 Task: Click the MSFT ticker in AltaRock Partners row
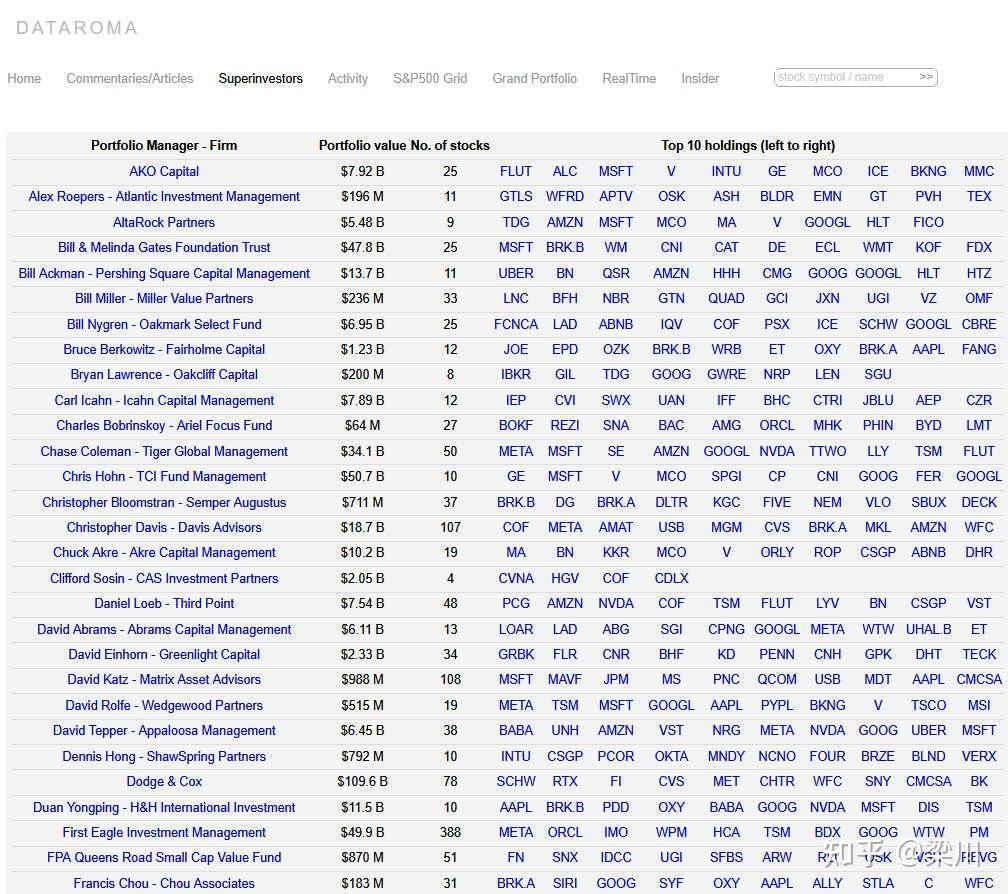coord(616,222)
